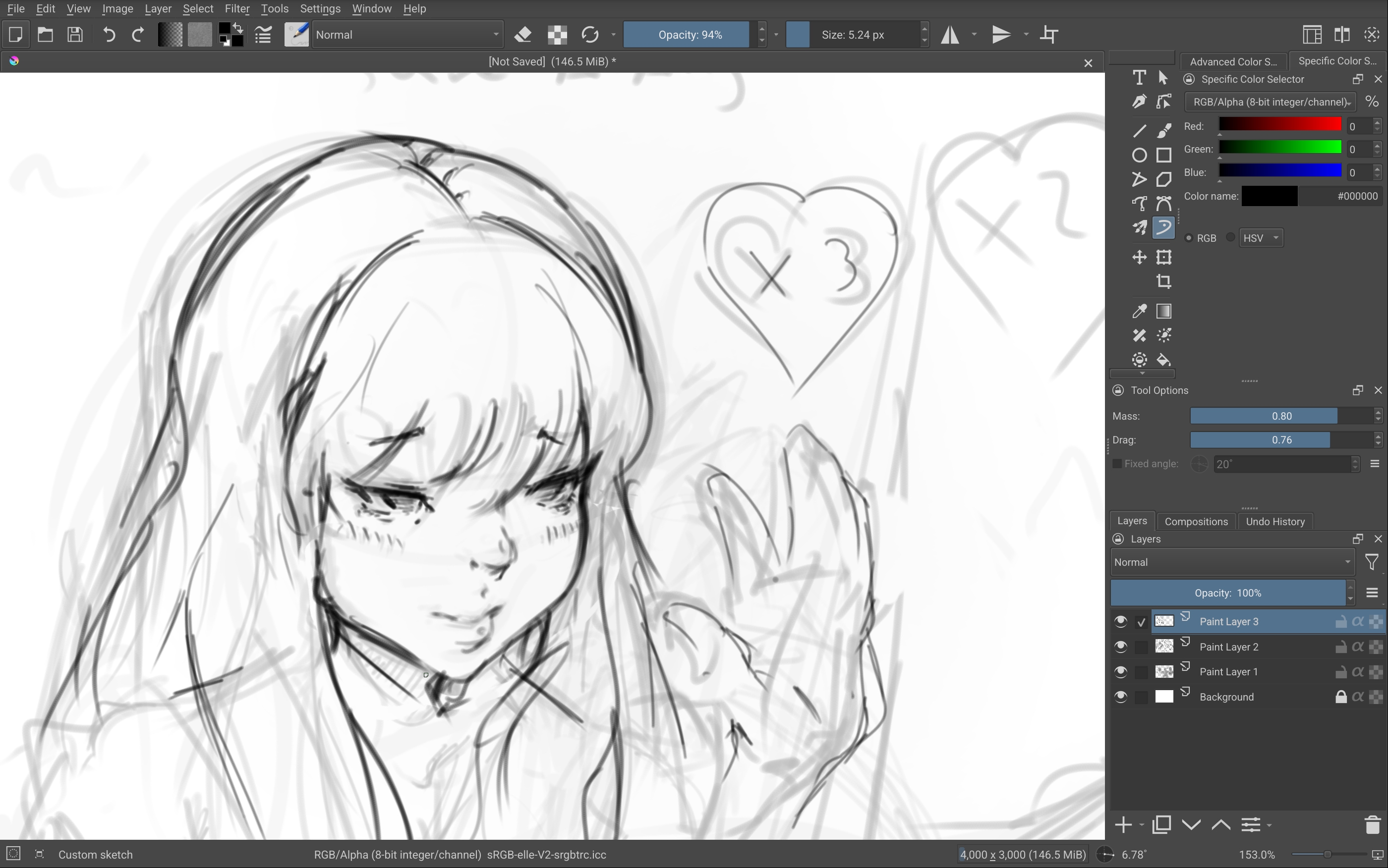Duplicate the current layer
1388x868 pixels.
point(1162,825)
